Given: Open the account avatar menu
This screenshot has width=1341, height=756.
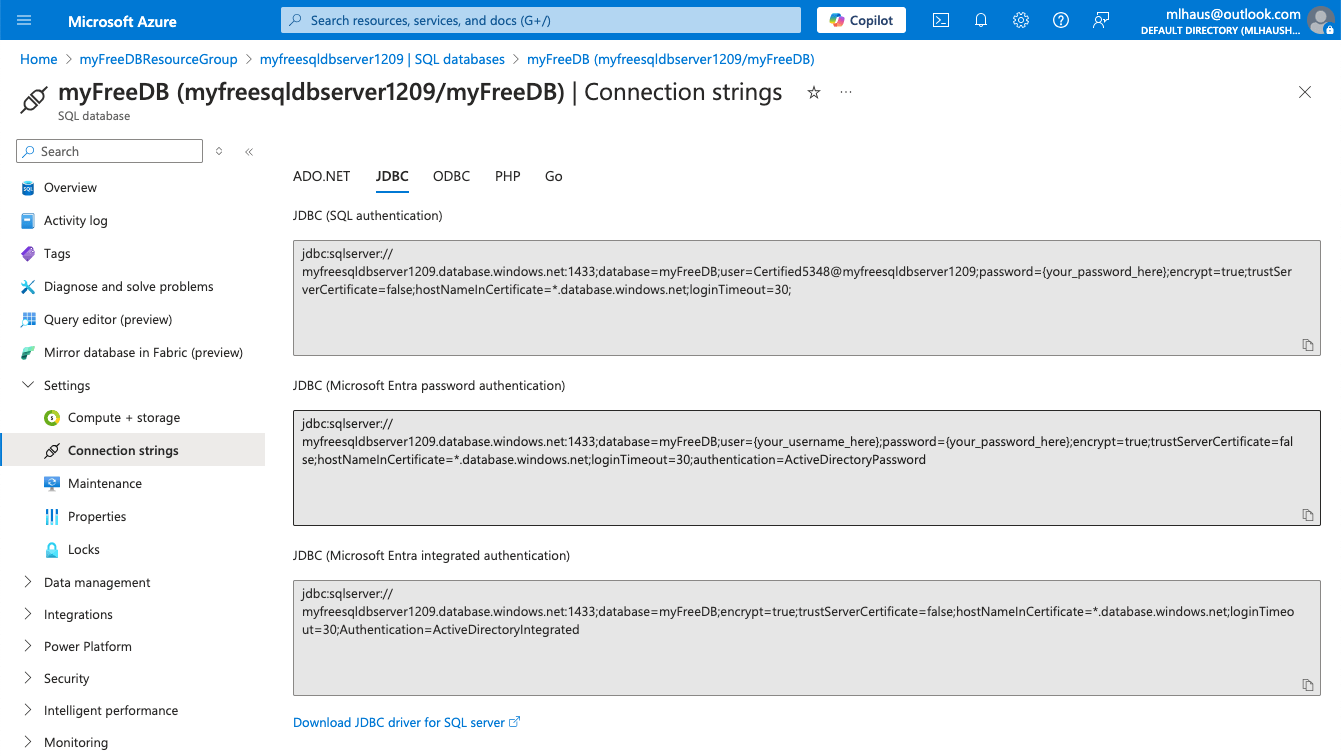Looking at the screenshot, I should point(1321,20).
